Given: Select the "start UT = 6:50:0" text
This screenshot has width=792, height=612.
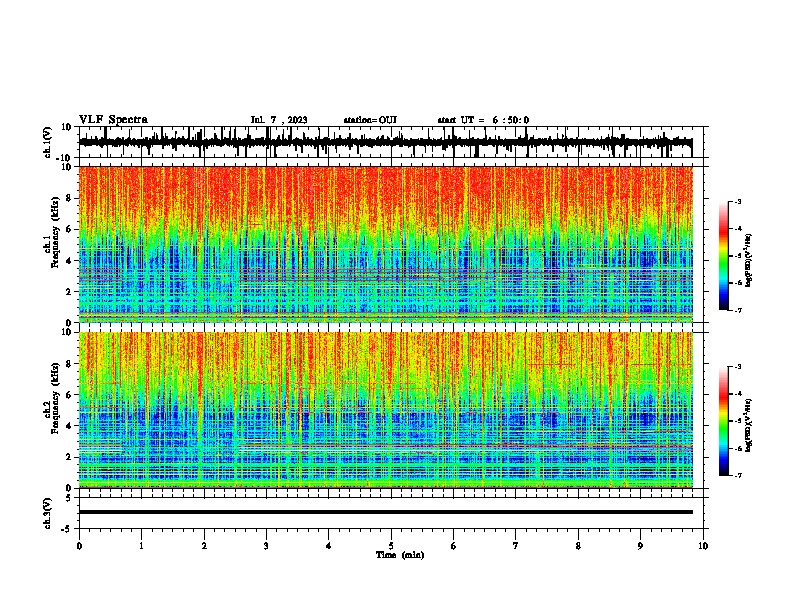Looking at the screenshot, I should 483,120.
